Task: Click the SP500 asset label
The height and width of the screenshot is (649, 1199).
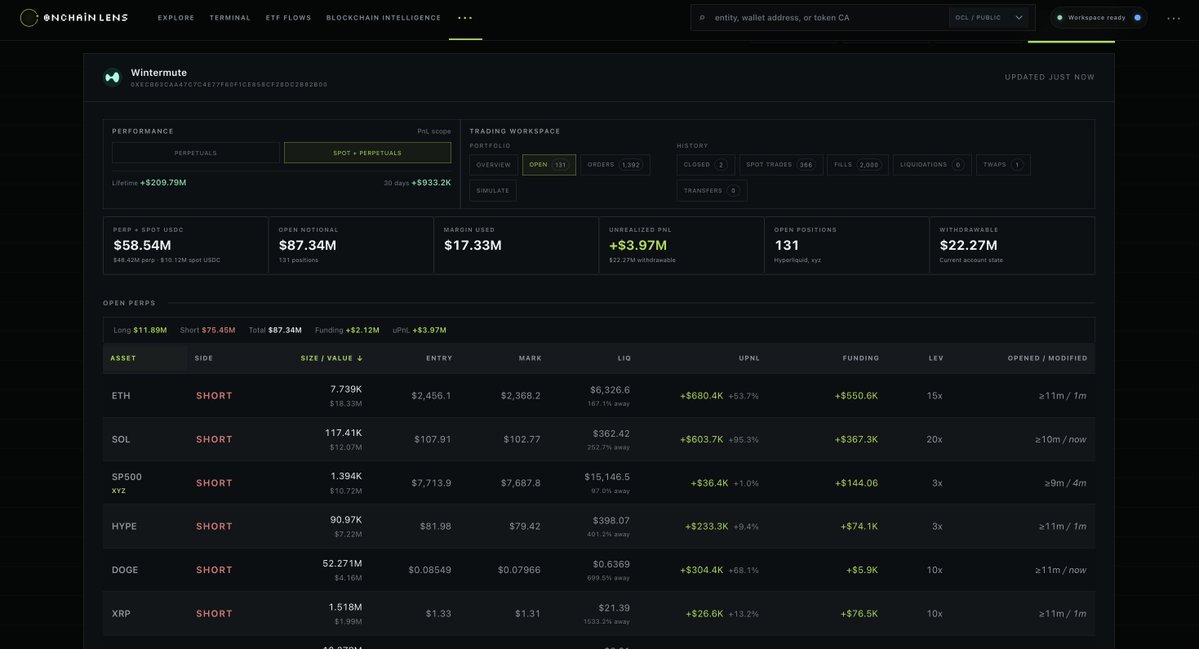Action: pyautogui.click(x=127, y=477)
